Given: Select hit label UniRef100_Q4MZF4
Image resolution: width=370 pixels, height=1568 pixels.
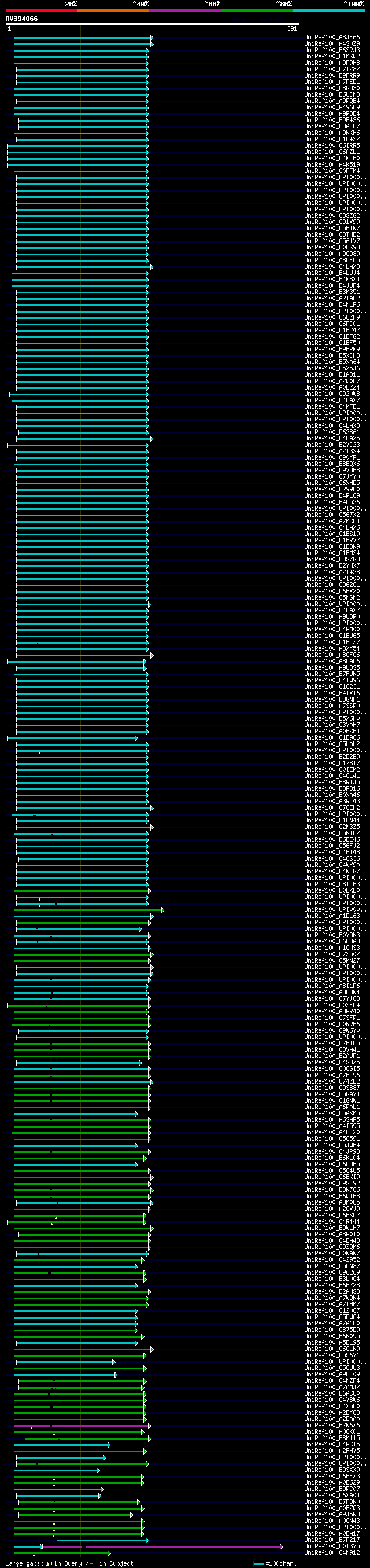Looking at the screenshot, I should [332, 1381].
